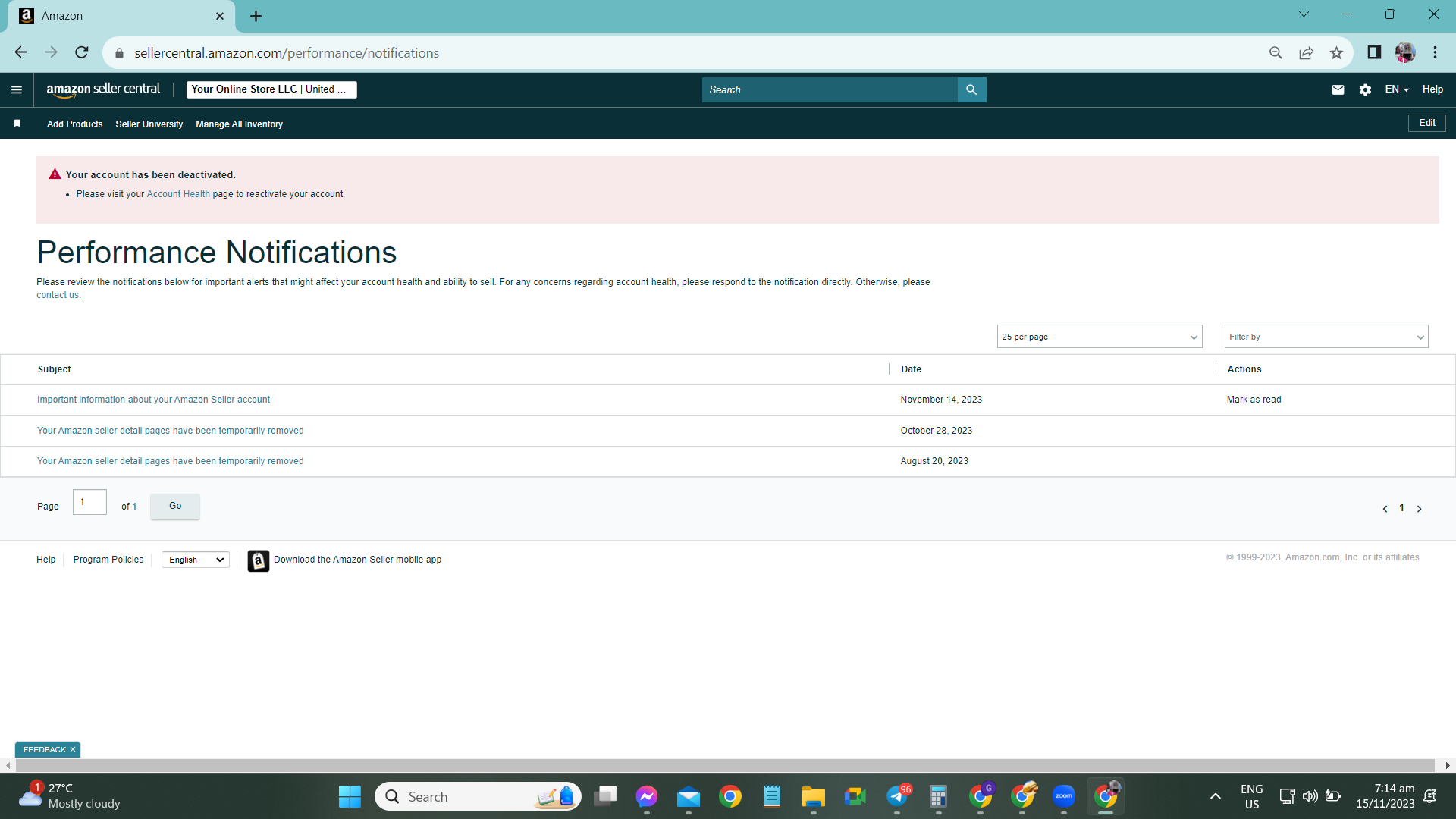
Task: Go back with browser back arrow
Action: pyautogui.click(x=20, y=52)
